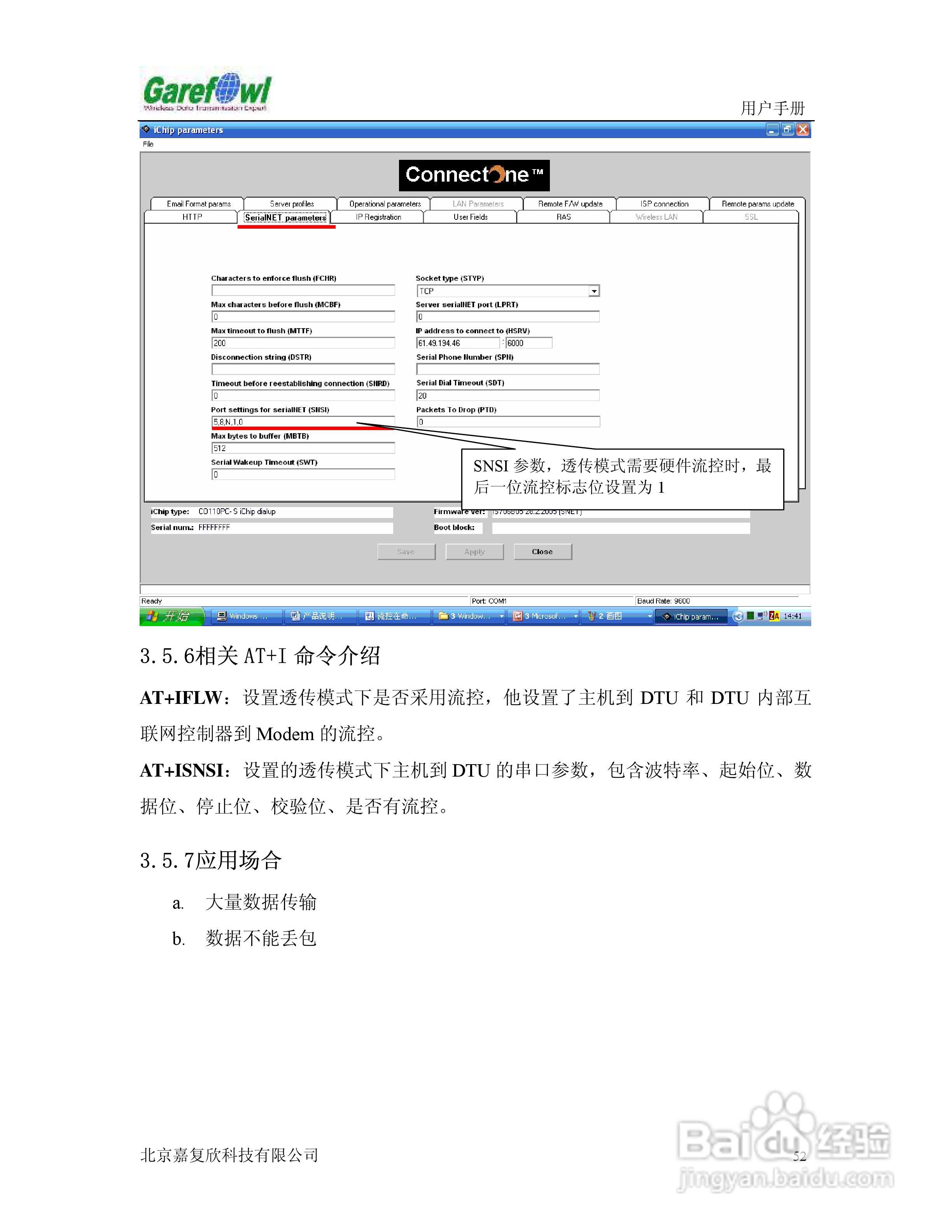This screenshot has width=952, height=1232.
Task: Click the Max timeout to flush field
Action: [302, 343]
